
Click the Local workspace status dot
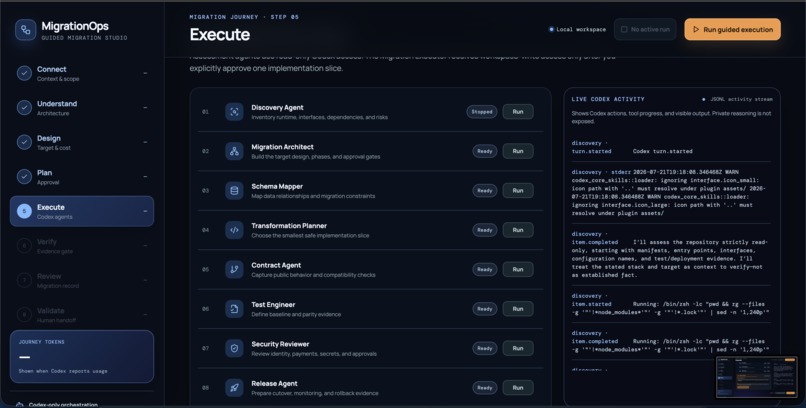pos(552,29)
